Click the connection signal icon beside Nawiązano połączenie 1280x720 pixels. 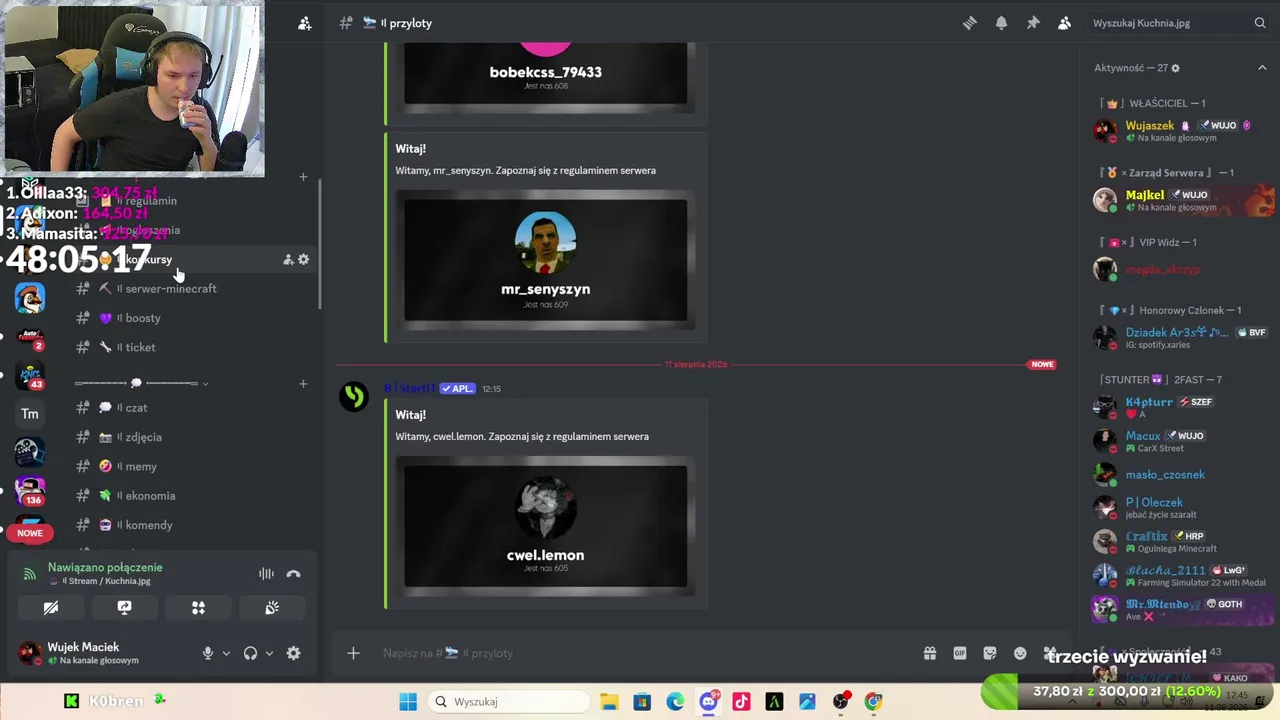30,574
